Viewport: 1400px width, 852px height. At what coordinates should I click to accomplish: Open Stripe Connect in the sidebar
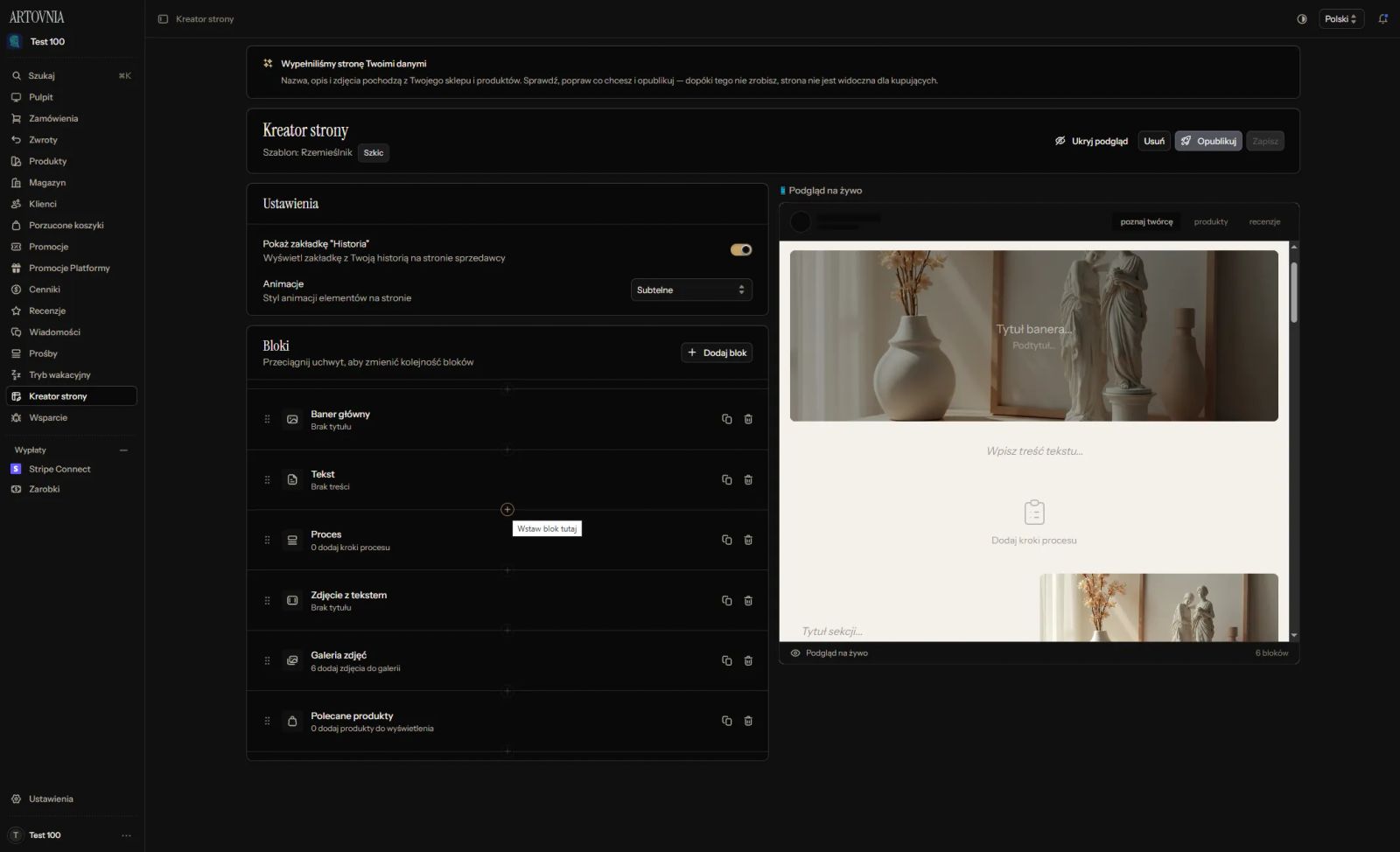coord(72,470)
